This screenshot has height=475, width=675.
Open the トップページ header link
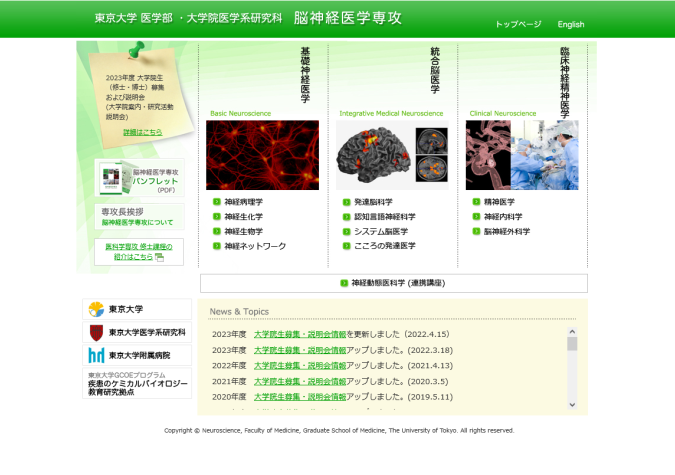pyautogui.click(x=518, y=24)
